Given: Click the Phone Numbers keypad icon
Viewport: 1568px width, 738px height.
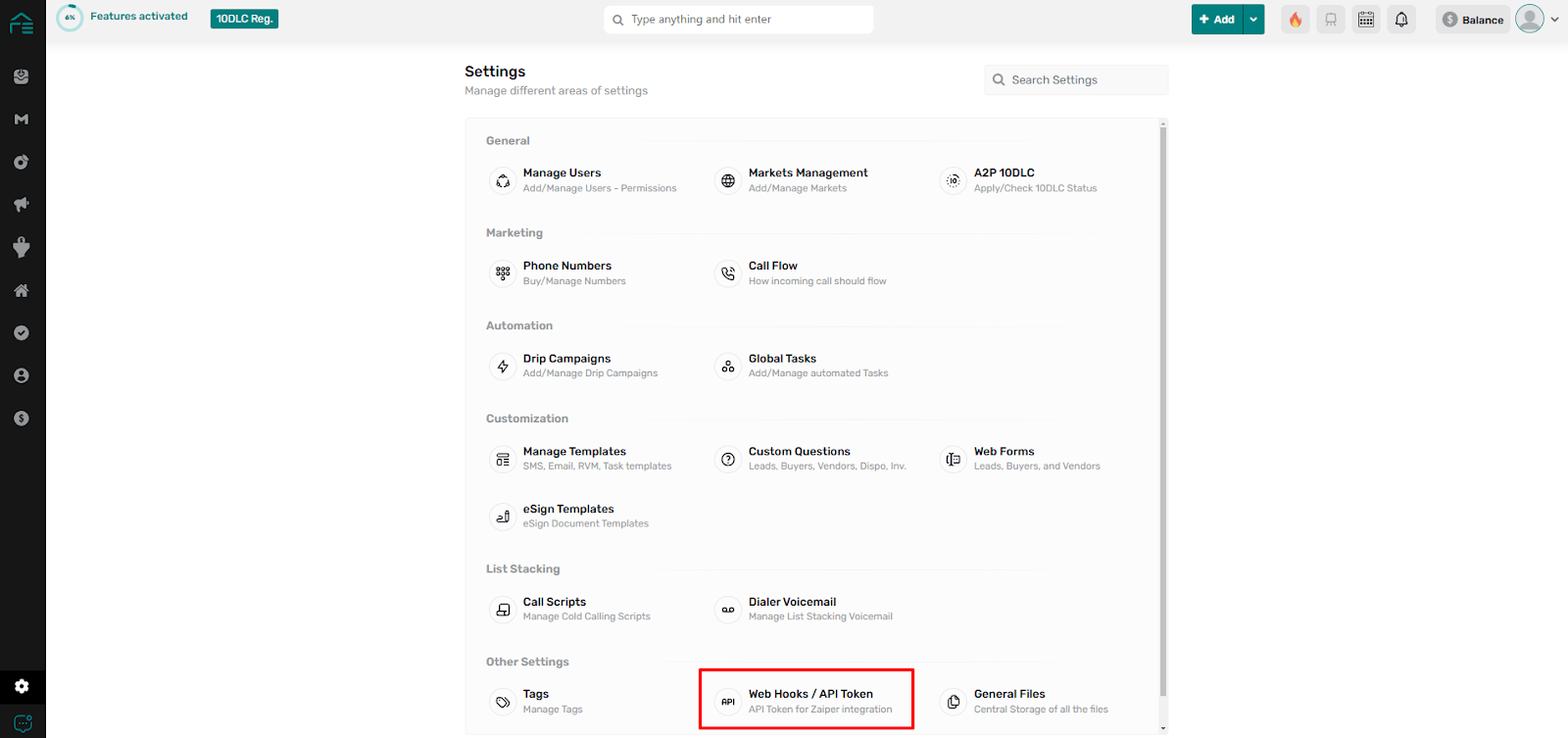Looking at the screenshot, I should coord(503,273).
